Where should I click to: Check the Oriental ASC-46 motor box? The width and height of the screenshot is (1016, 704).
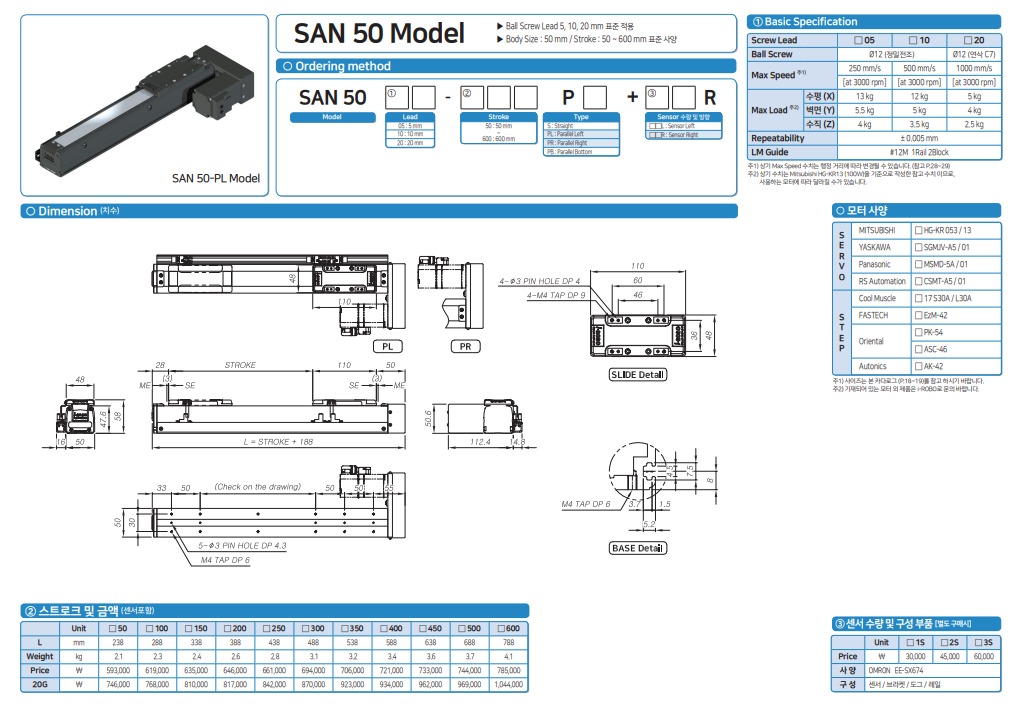coord(918,349)
